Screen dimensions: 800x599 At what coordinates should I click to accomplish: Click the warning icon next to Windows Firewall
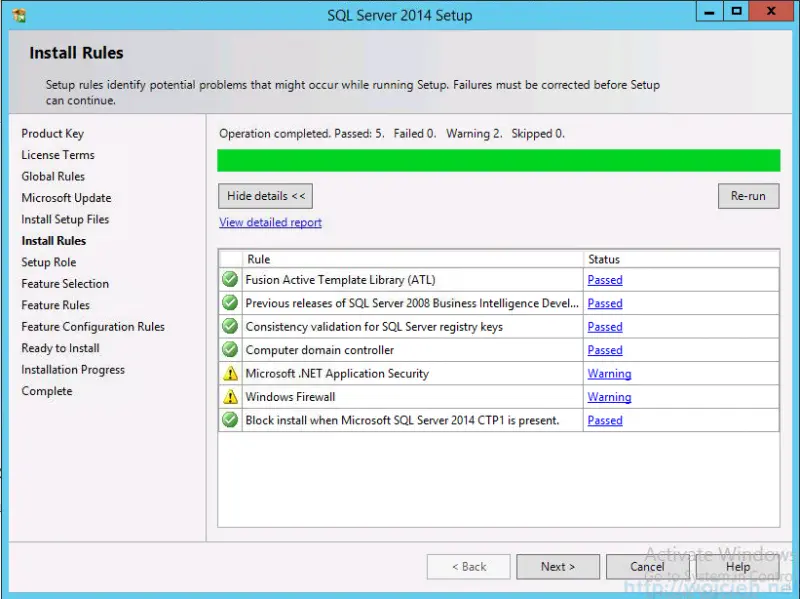229,396
